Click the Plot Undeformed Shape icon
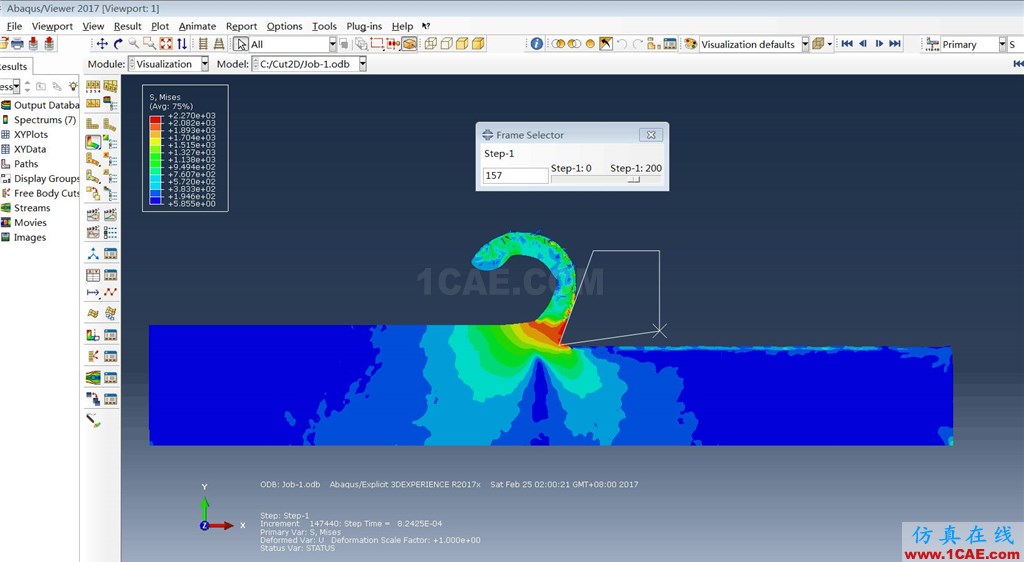The height and width of the screenshot is (562, 1024). [93, 123]
